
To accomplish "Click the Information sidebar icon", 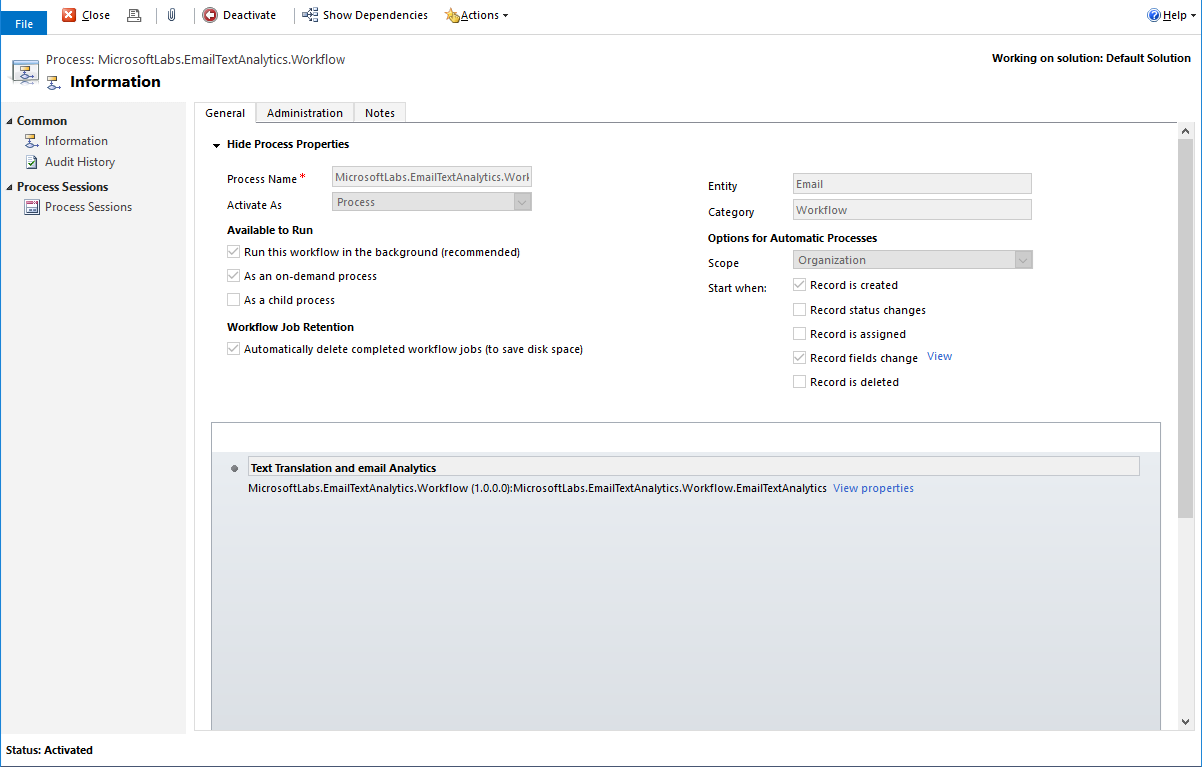I will 32,141.
